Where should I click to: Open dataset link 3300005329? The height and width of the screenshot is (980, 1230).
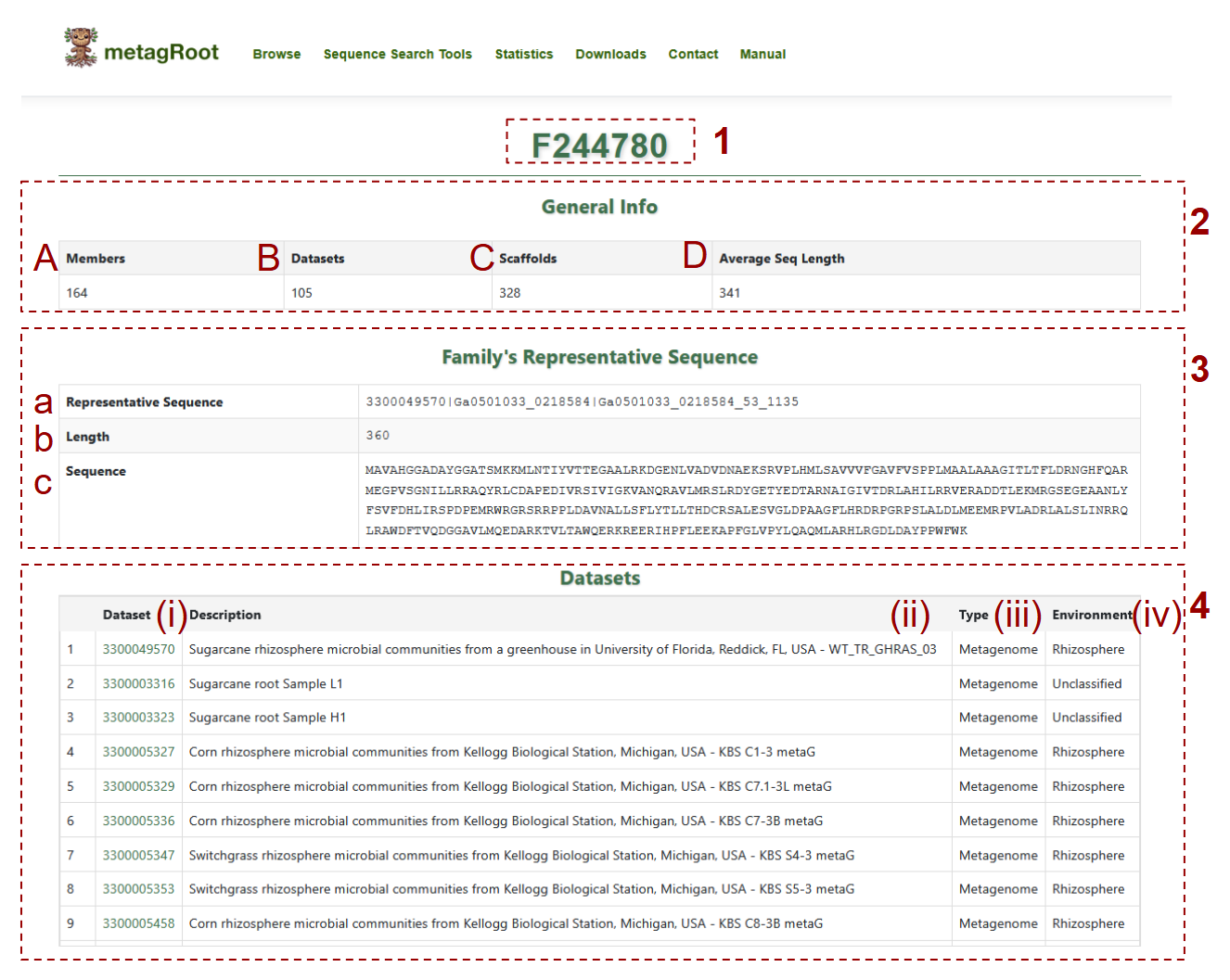click(x=138, y=786)
